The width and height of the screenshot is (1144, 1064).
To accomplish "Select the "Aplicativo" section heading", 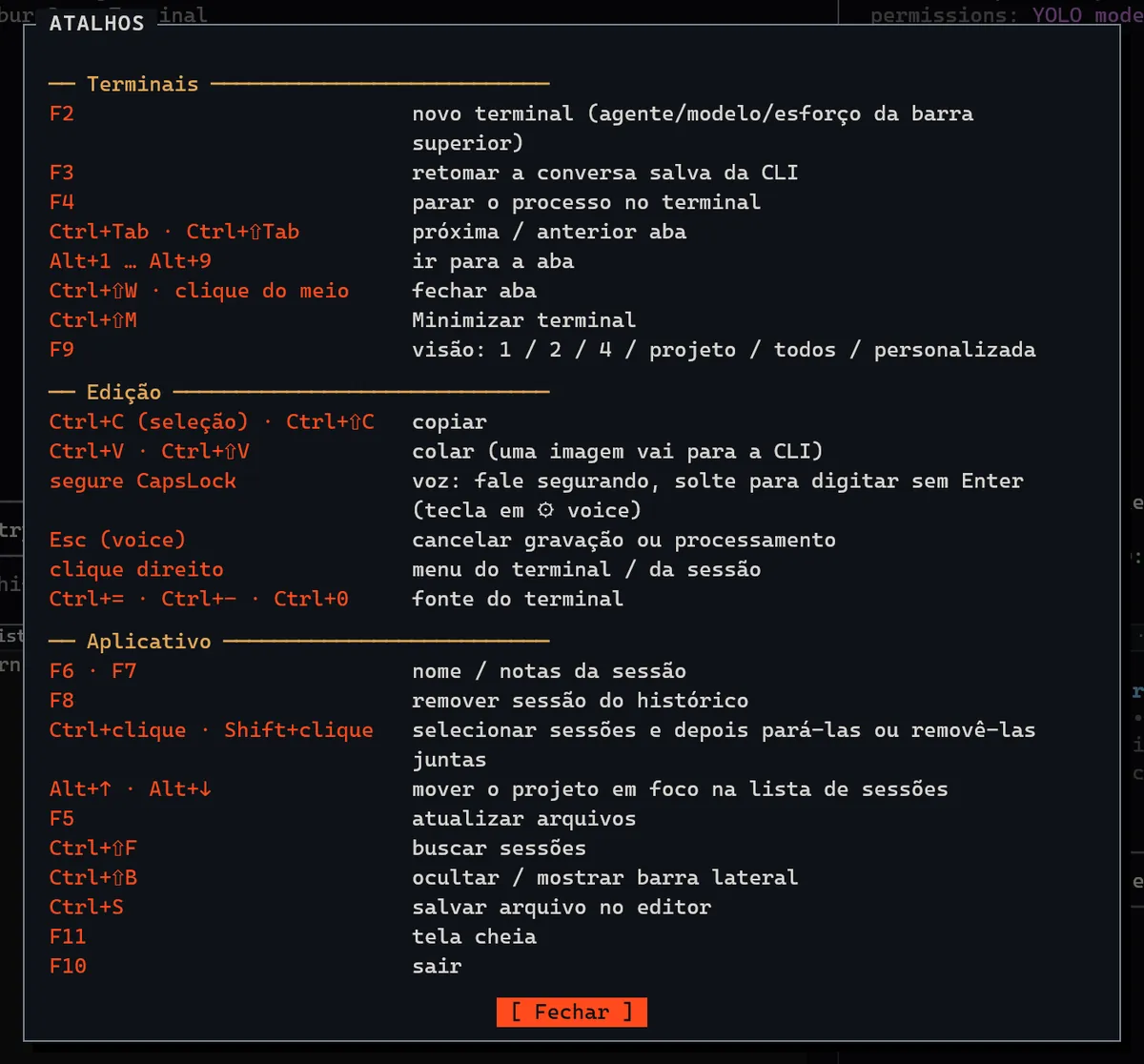I will (x=149, y=641).
